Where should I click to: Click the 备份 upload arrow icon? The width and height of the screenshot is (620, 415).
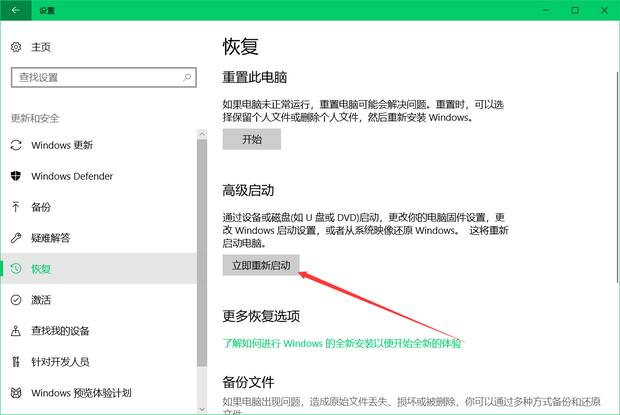click(x=16, y=207)
